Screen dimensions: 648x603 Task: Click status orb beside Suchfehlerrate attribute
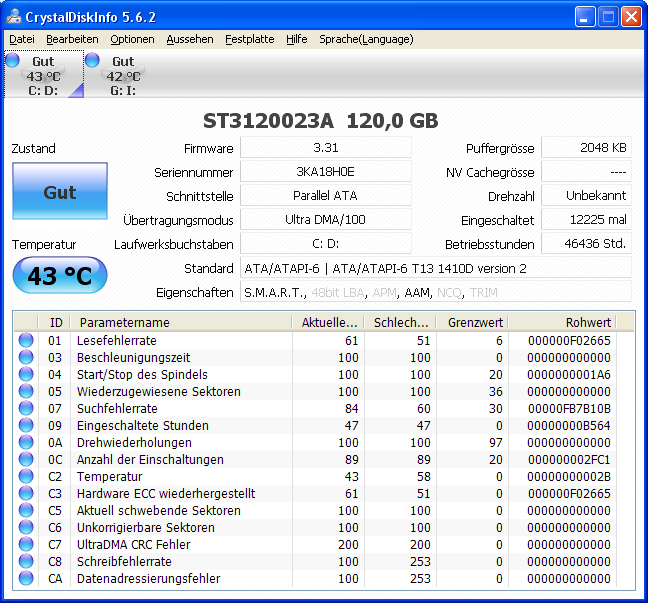[x=26, y=408]
